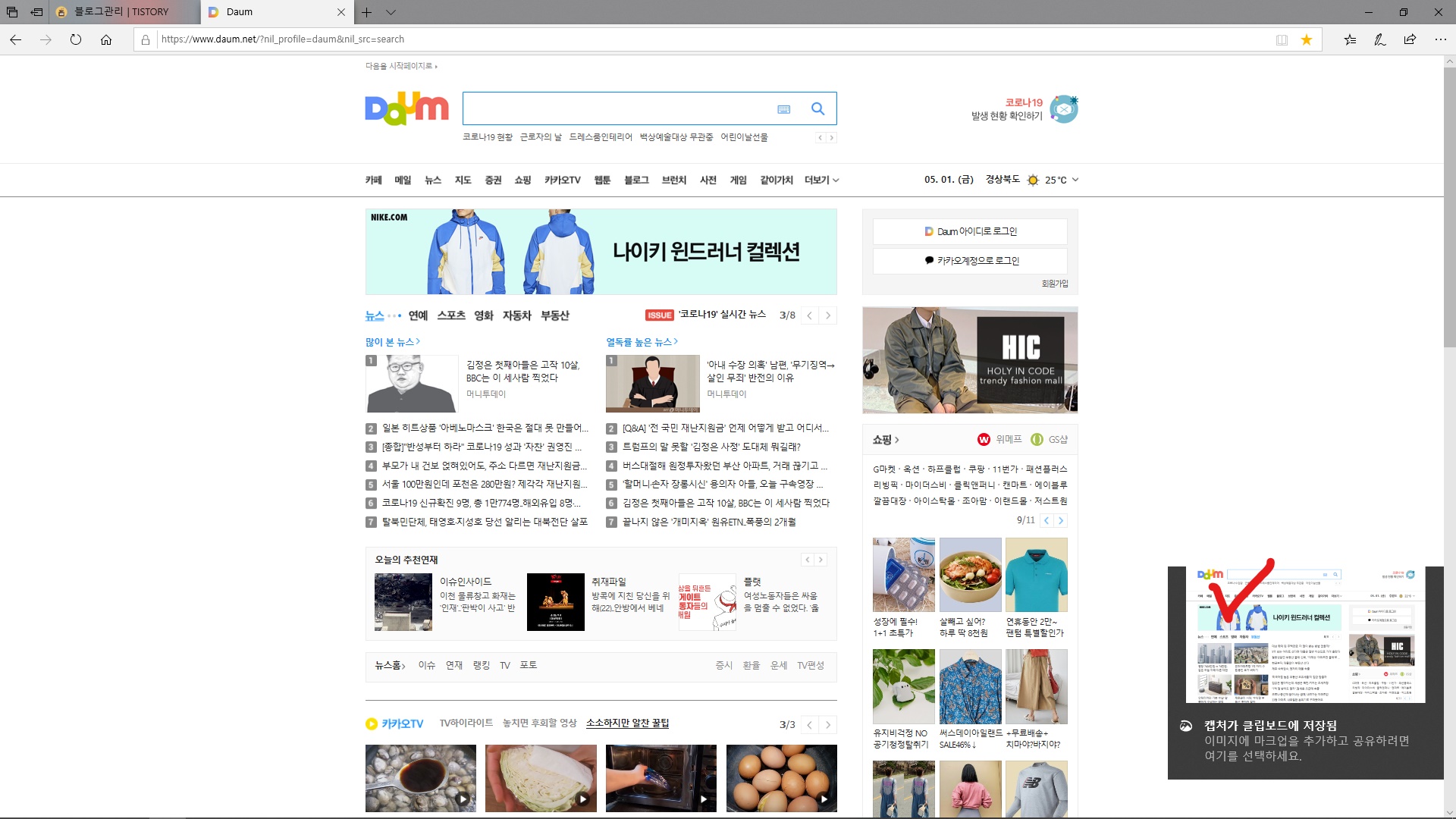Click inside the Daum search input field

tap(618, 109)
